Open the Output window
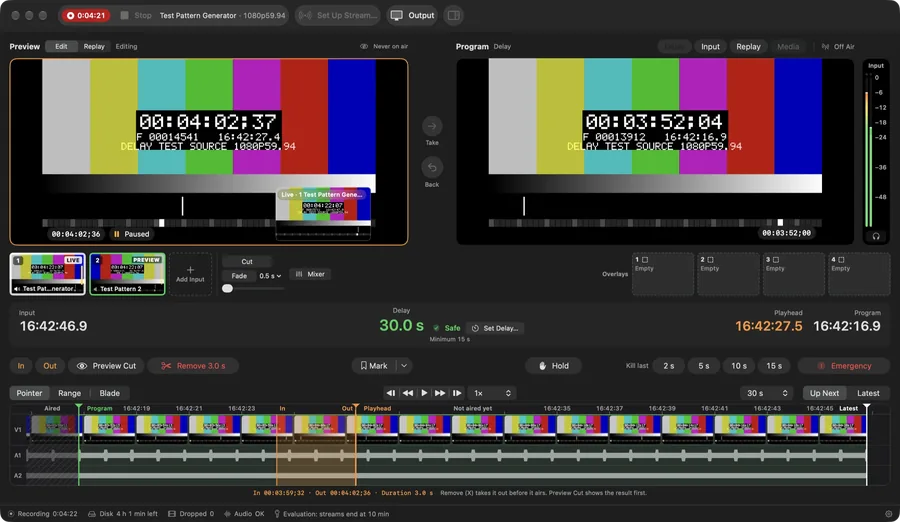This screenshot has width=900, height=522. point(413,16)
